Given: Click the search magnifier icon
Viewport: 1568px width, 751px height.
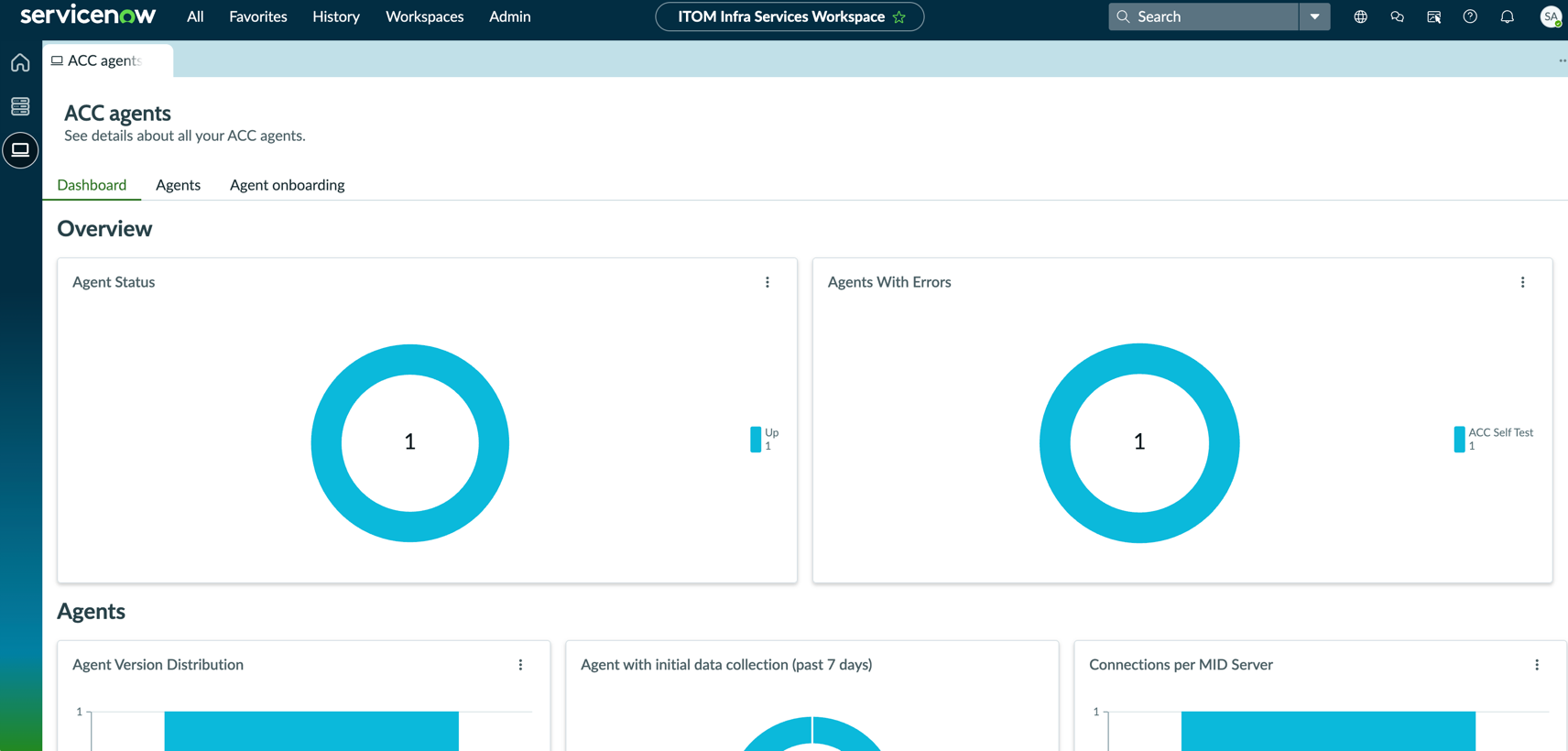Looking at the screenshot, I should [x=1123, y=16].
